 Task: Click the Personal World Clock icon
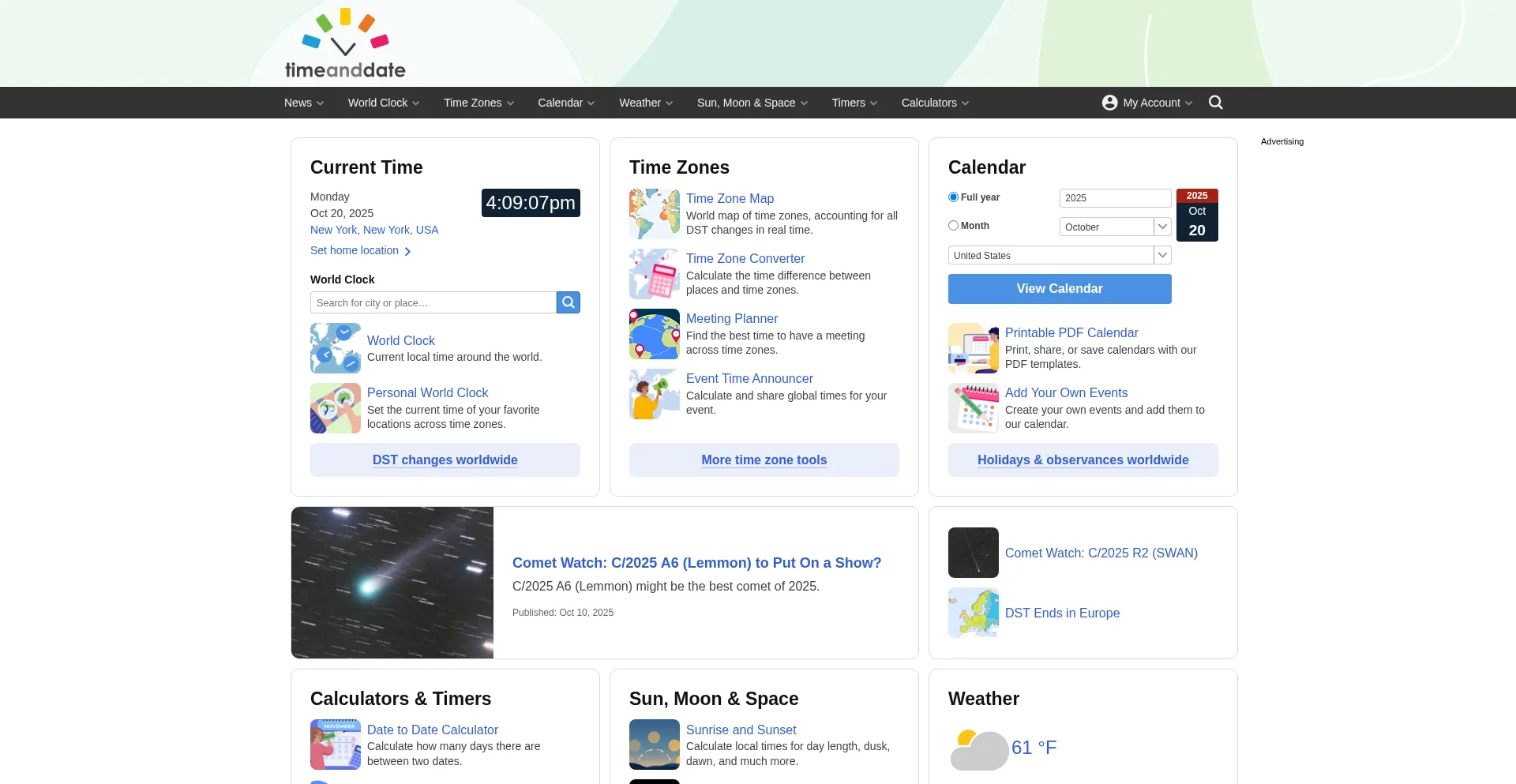(x=335, y=408)
